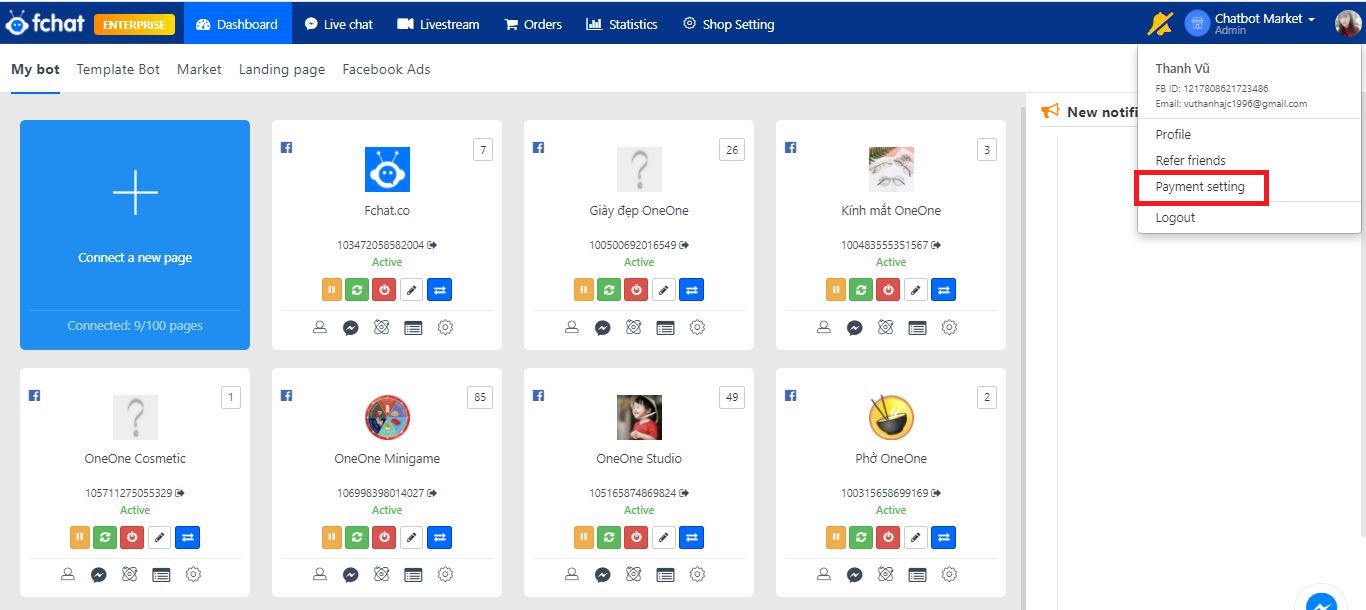Open Live chat from top navigation
Image resolution: width=1366 pixels, height=610 pixels.
[339, 23]
